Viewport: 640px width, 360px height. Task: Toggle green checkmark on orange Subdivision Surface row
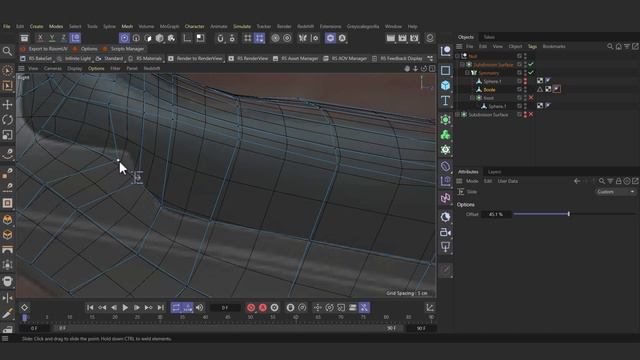531,64
